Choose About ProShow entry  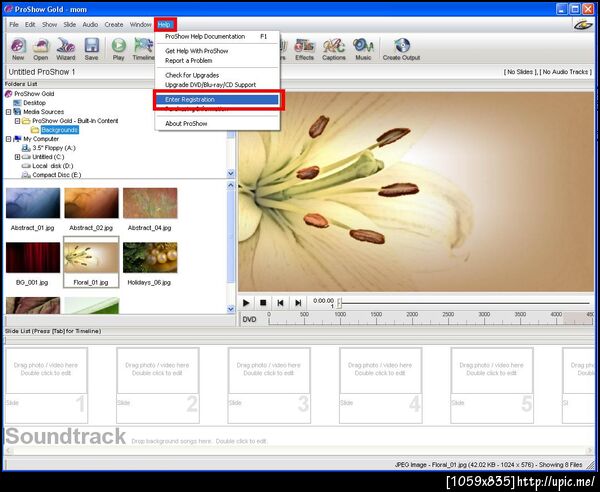pyautogui.click(x=217, y=124)
